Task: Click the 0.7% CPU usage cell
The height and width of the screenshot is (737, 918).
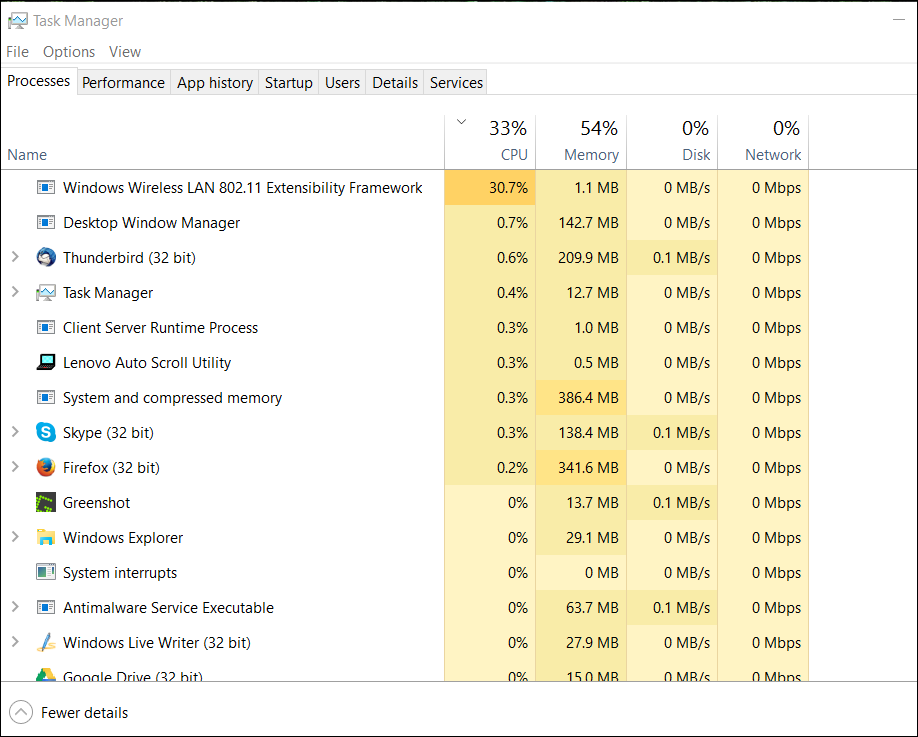Action: click(490, 222)
